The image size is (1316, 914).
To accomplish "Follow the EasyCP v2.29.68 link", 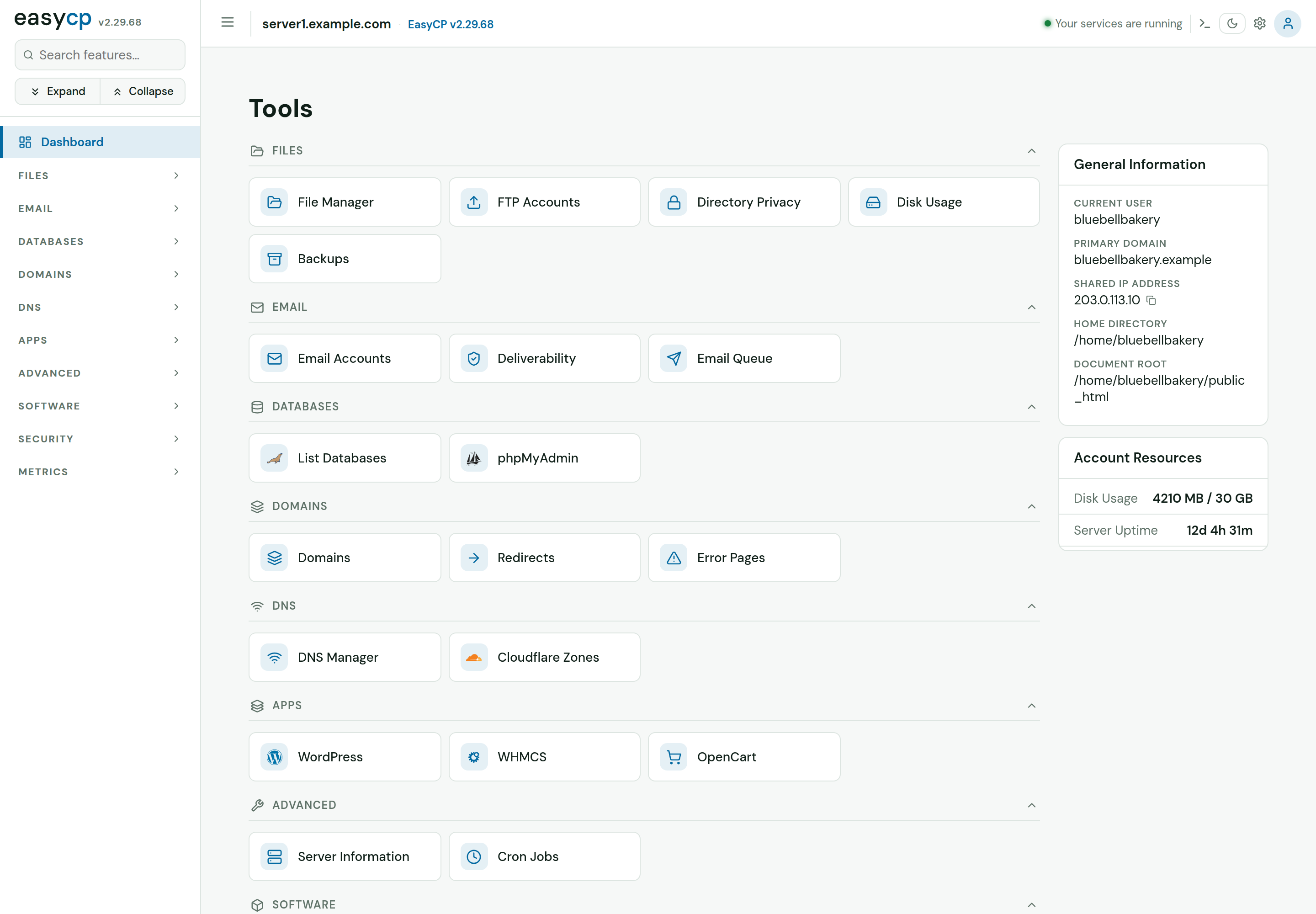I will (x=450, y=24).
